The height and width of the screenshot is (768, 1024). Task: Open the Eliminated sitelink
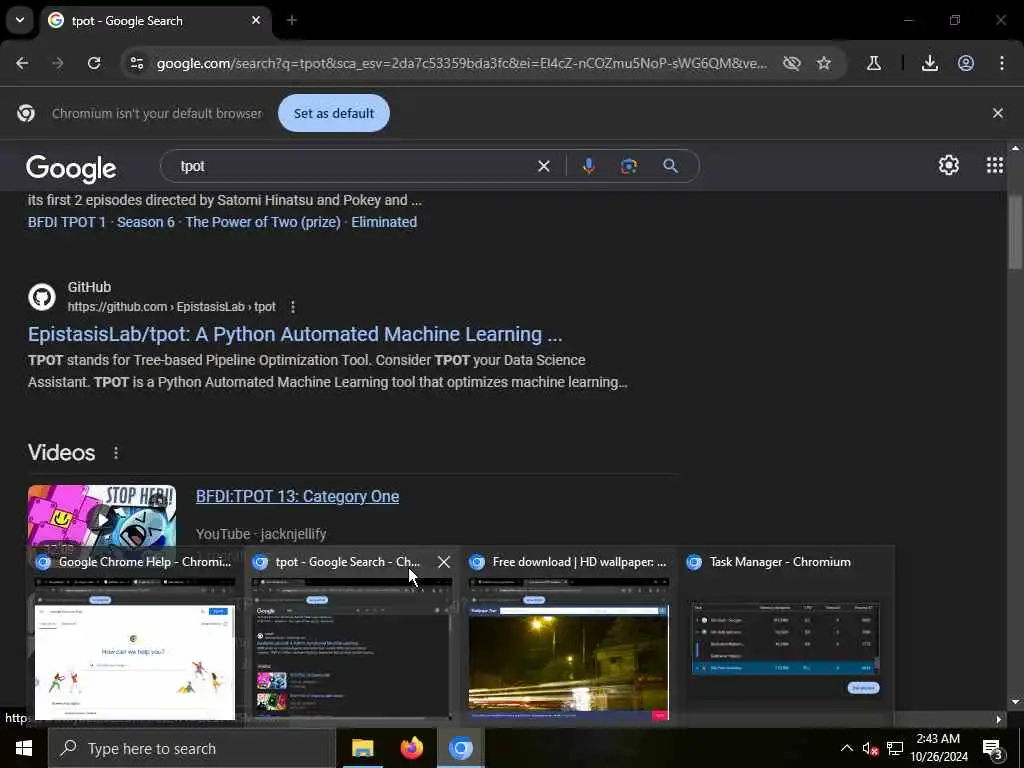pos(384,222)
